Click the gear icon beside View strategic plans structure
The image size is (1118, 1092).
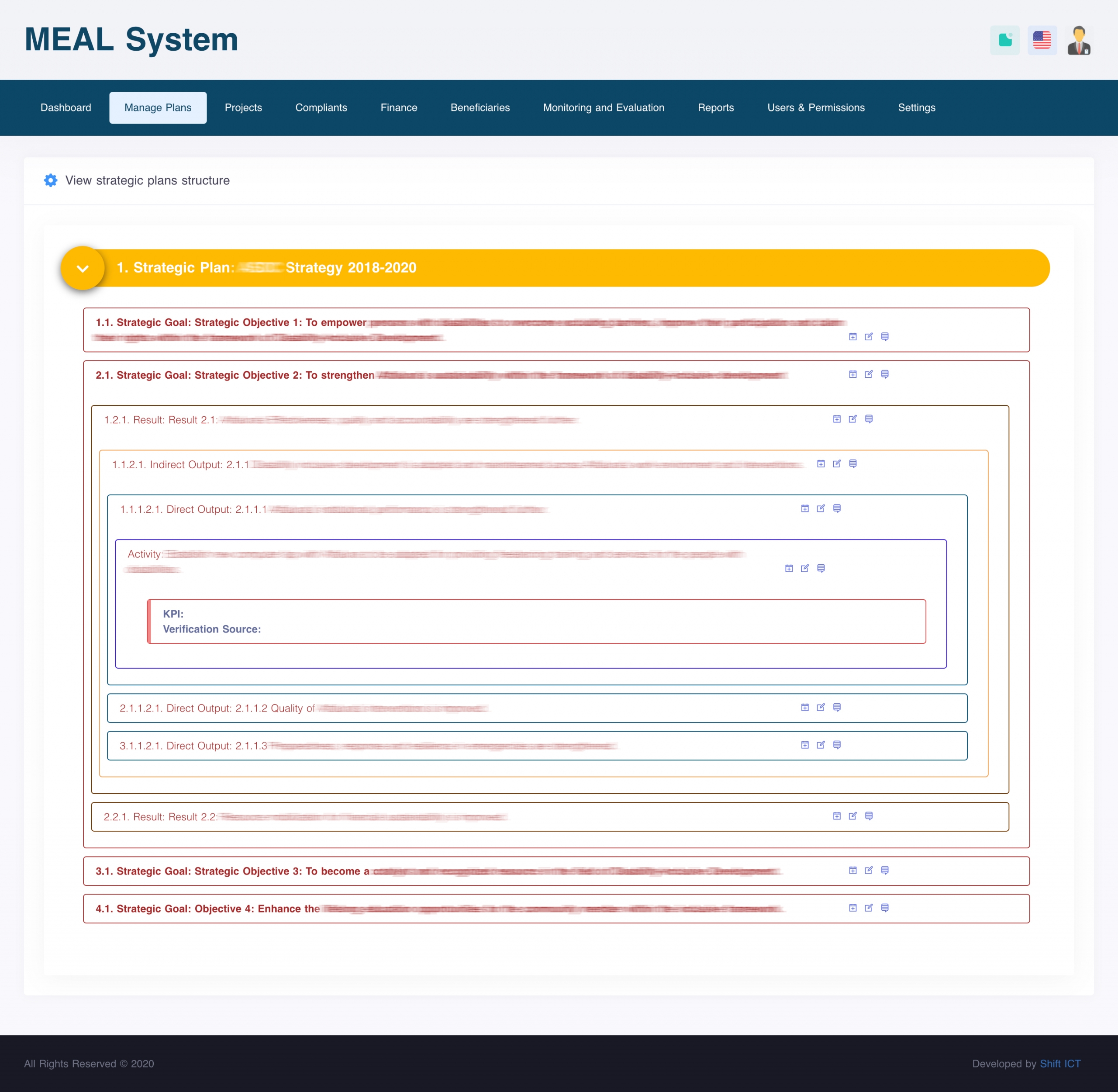51,180
